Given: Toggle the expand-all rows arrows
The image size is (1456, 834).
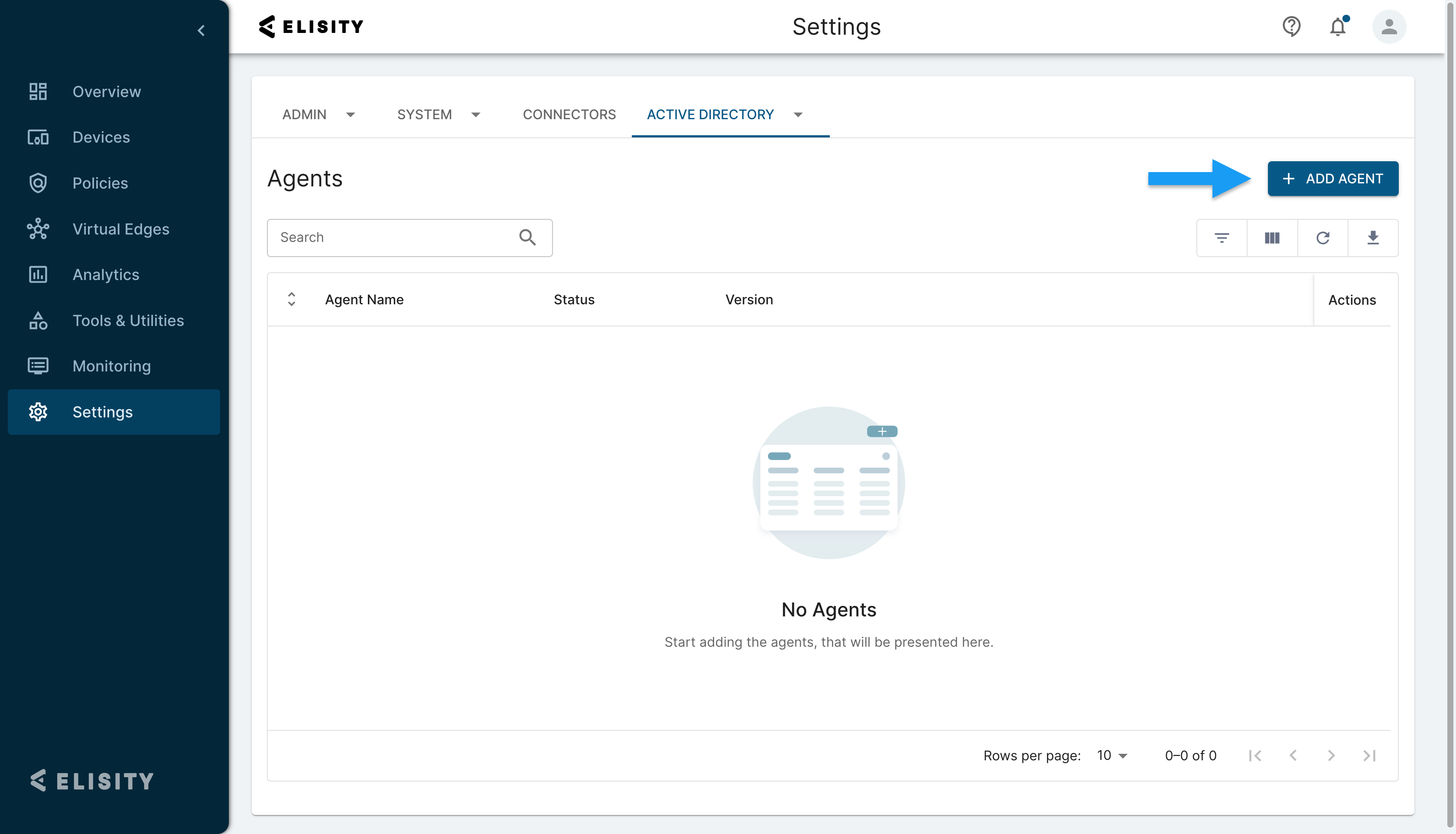Looking at the screenshot, I should pyautogui.click(x=292, y=300).
